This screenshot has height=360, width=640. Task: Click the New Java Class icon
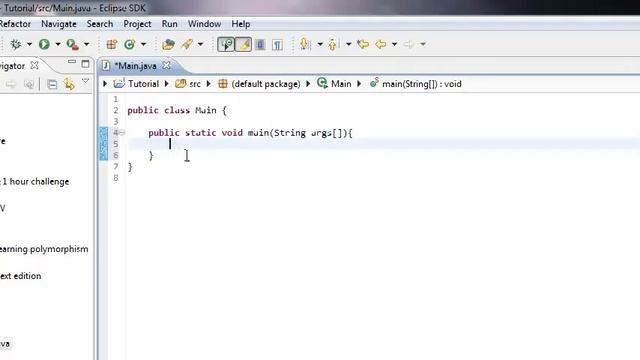tap(129, 44)
